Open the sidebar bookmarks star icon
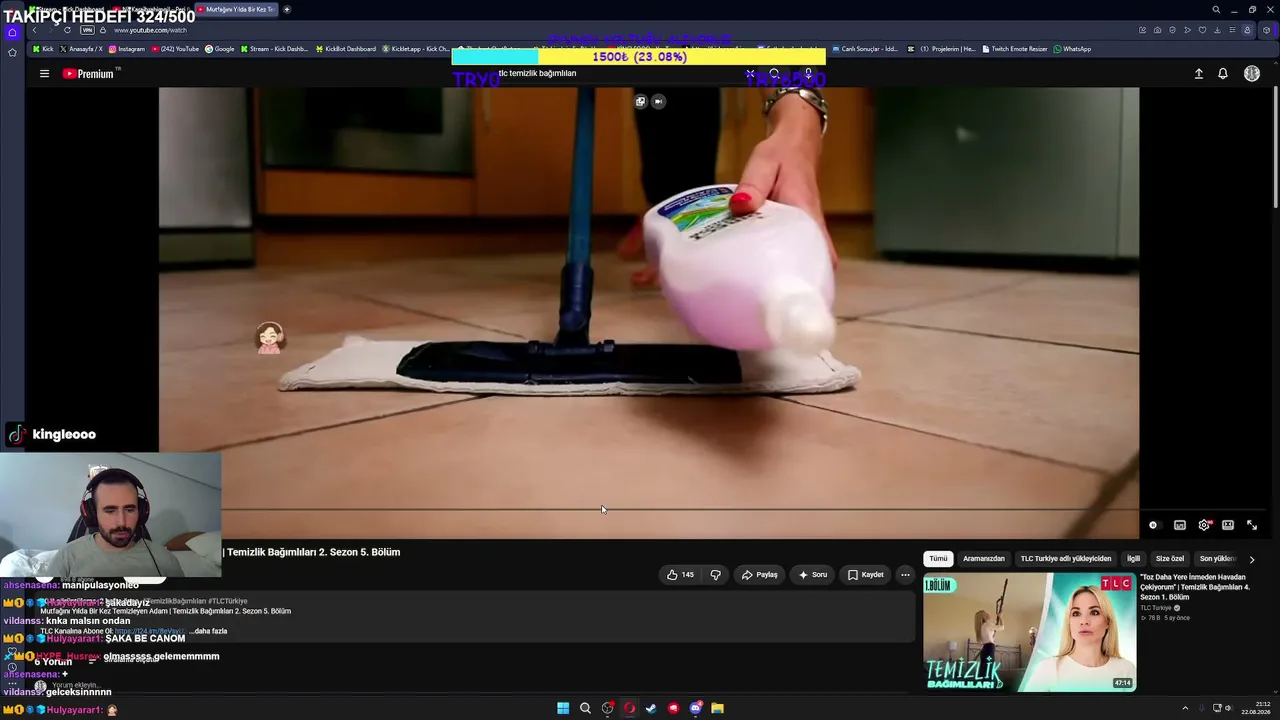This screenshot has width=1280, height=720. (x=12, y=52)
